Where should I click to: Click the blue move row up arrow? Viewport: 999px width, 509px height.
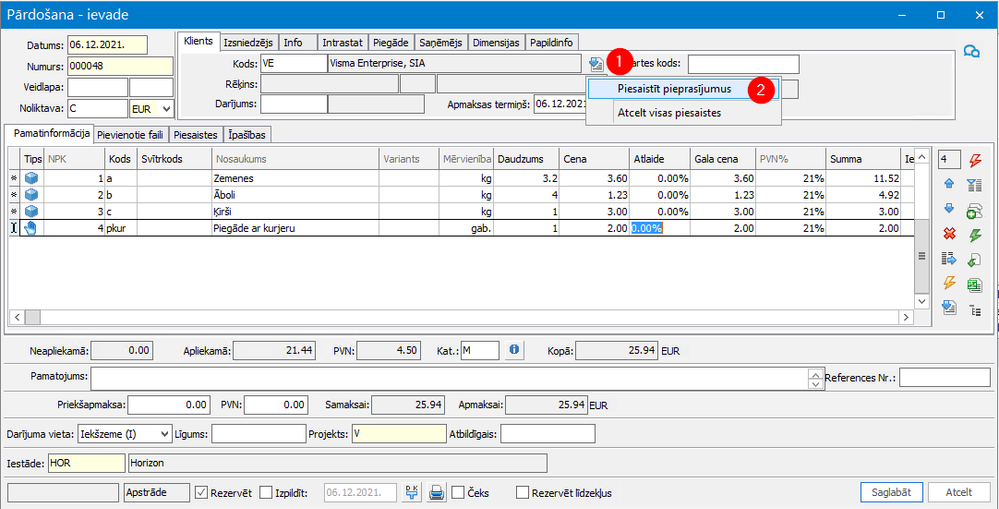click(x=949, y=184)
